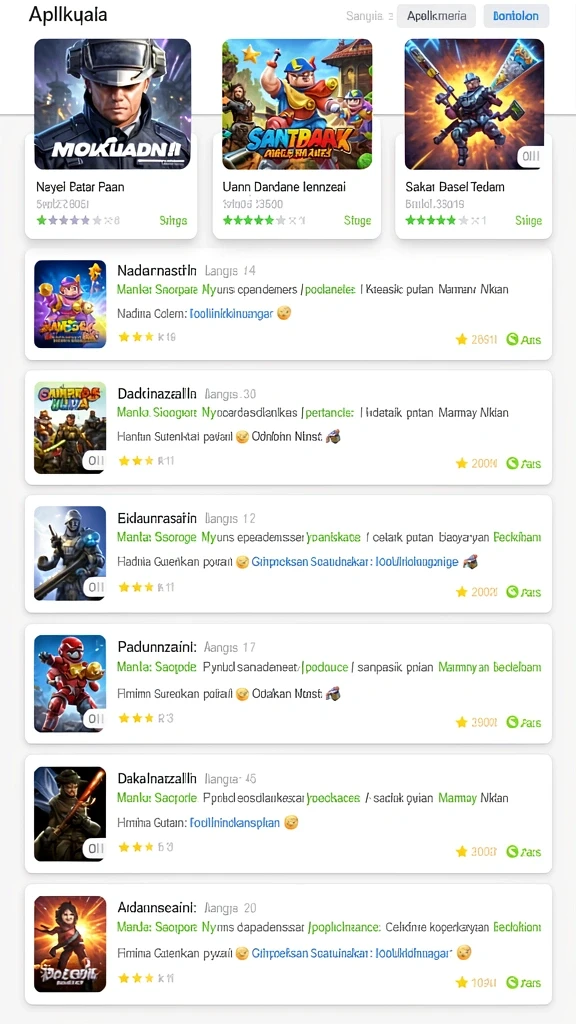576x1024 pixels.
Task: Open the SANTBARK featured banner image
Action: (297, 104)
